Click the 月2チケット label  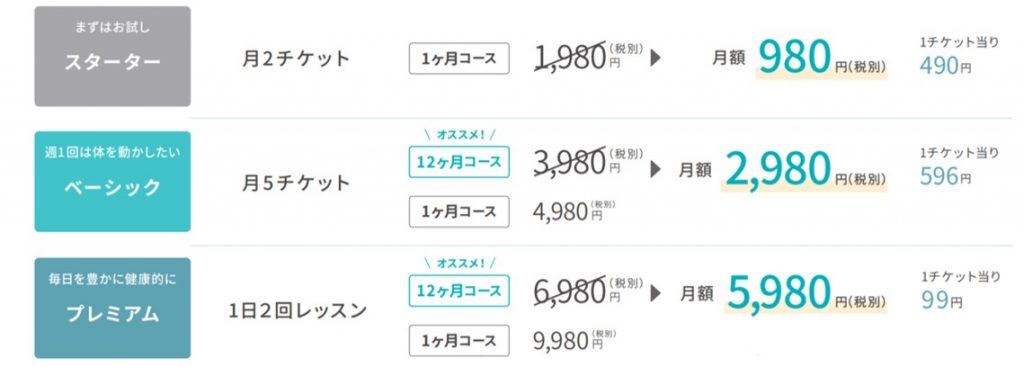(x=296, y=59)
